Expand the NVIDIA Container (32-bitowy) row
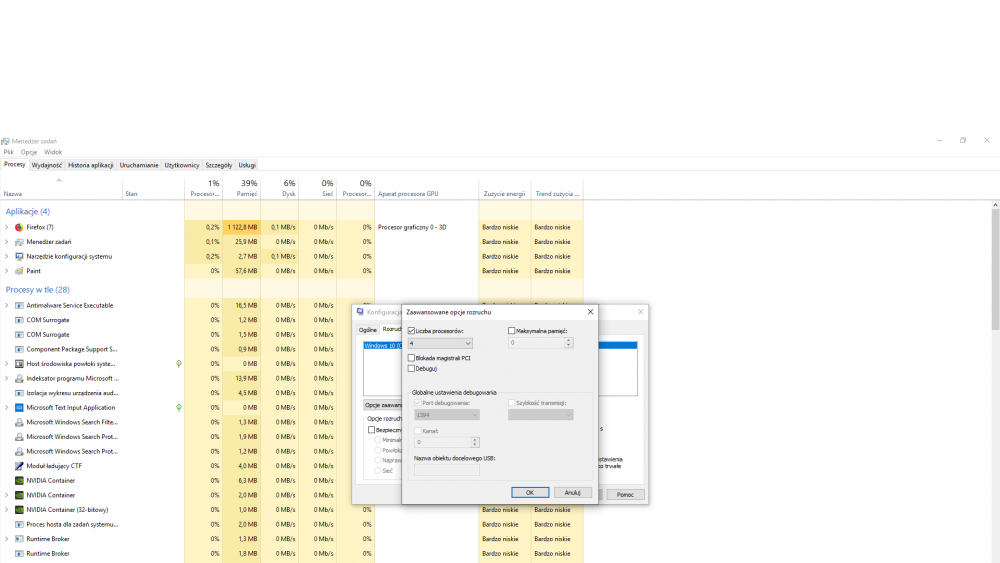1000x563 pixels. click(7, 509)
